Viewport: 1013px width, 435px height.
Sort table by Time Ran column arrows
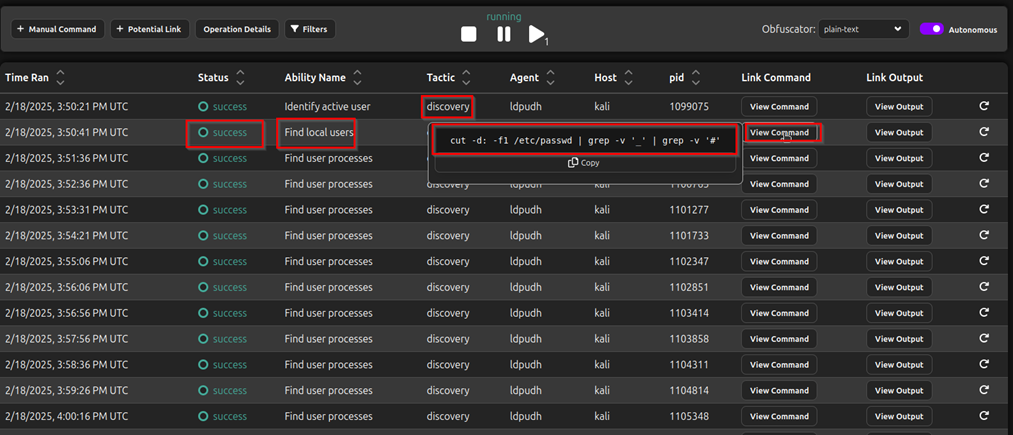click(x=60, y=78)
